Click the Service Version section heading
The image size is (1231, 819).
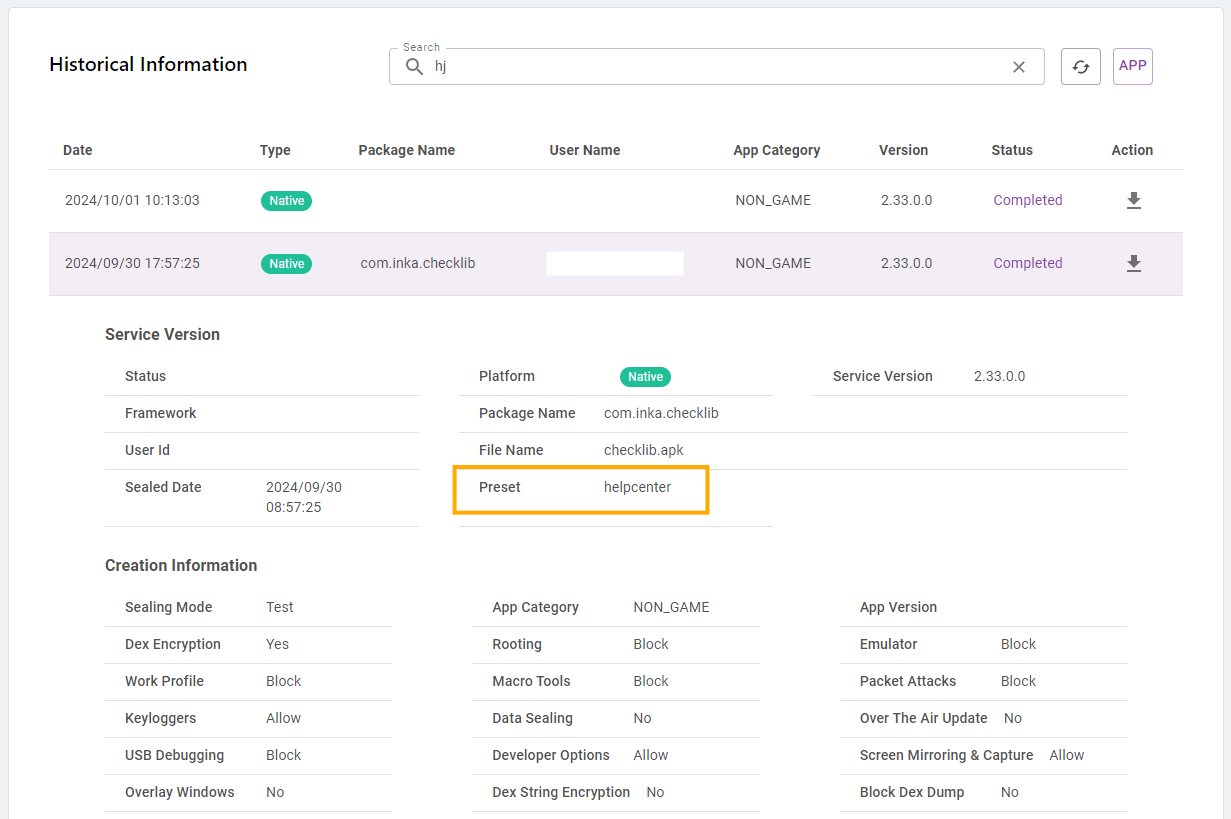(x=162, y=334)
